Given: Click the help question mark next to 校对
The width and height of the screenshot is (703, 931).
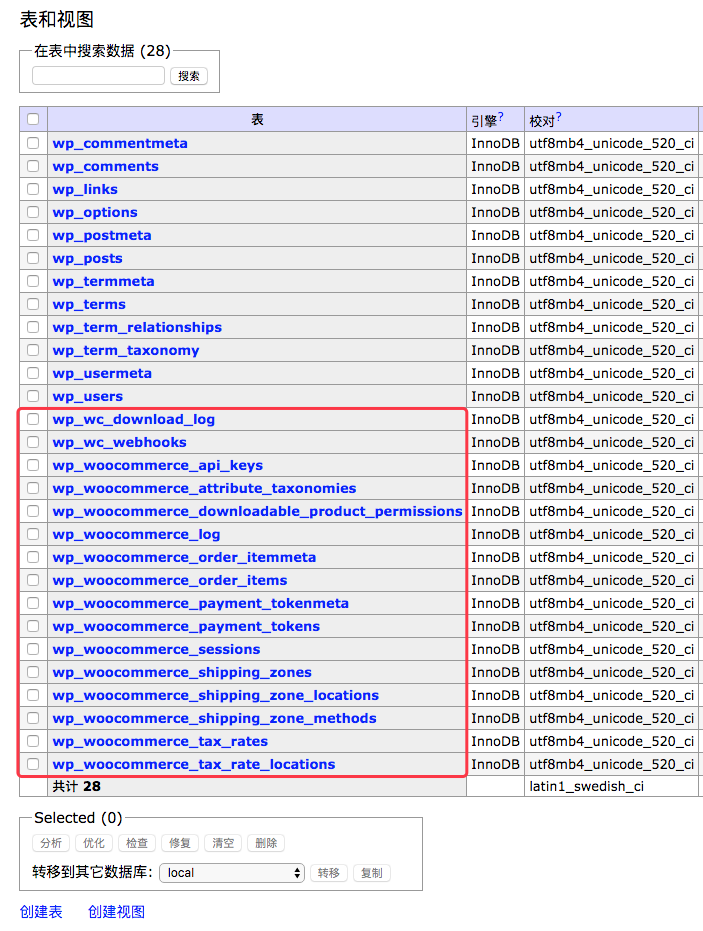Looking at the screenshot, I should point(559,117).
